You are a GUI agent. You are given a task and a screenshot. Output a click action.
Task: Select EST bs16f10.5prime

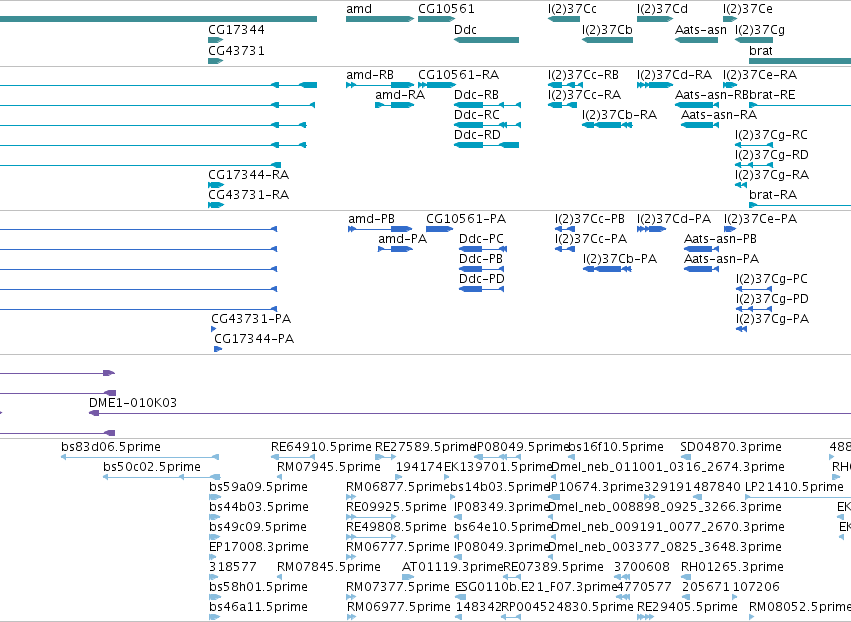pos(616,447)
